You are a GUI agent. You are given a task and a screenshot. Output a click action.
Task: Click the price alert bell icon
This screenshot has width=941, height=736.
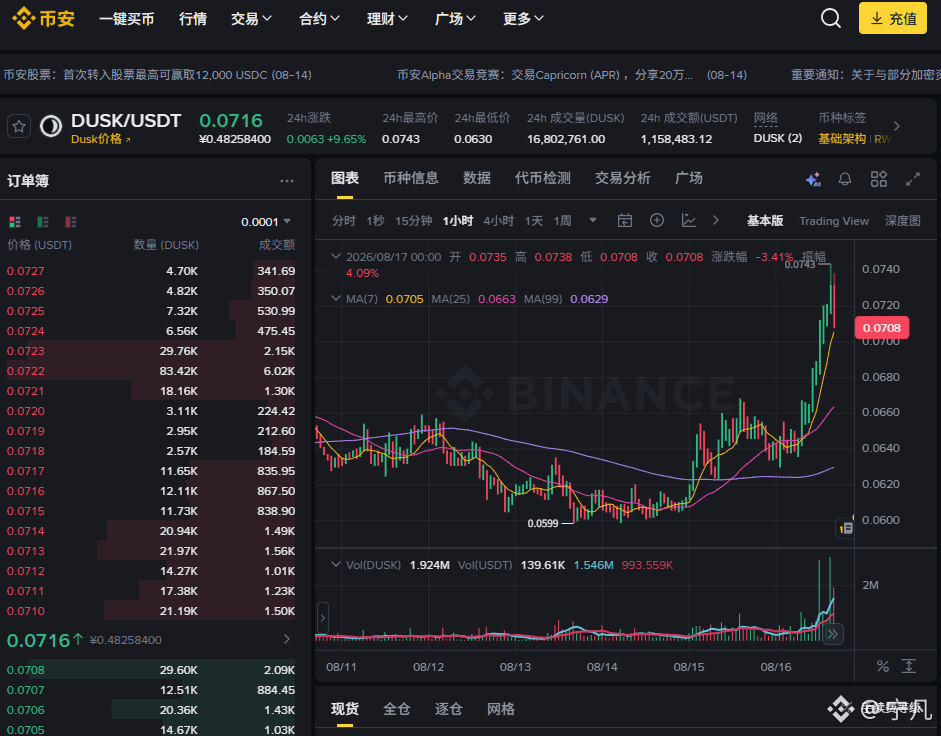coord(845,179)
